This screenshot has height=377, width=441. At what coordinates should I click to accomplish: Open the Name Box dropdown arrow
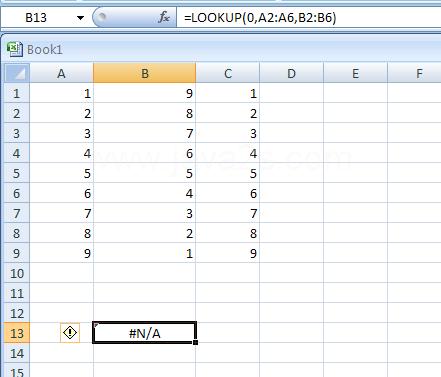[x=80, y=18]
